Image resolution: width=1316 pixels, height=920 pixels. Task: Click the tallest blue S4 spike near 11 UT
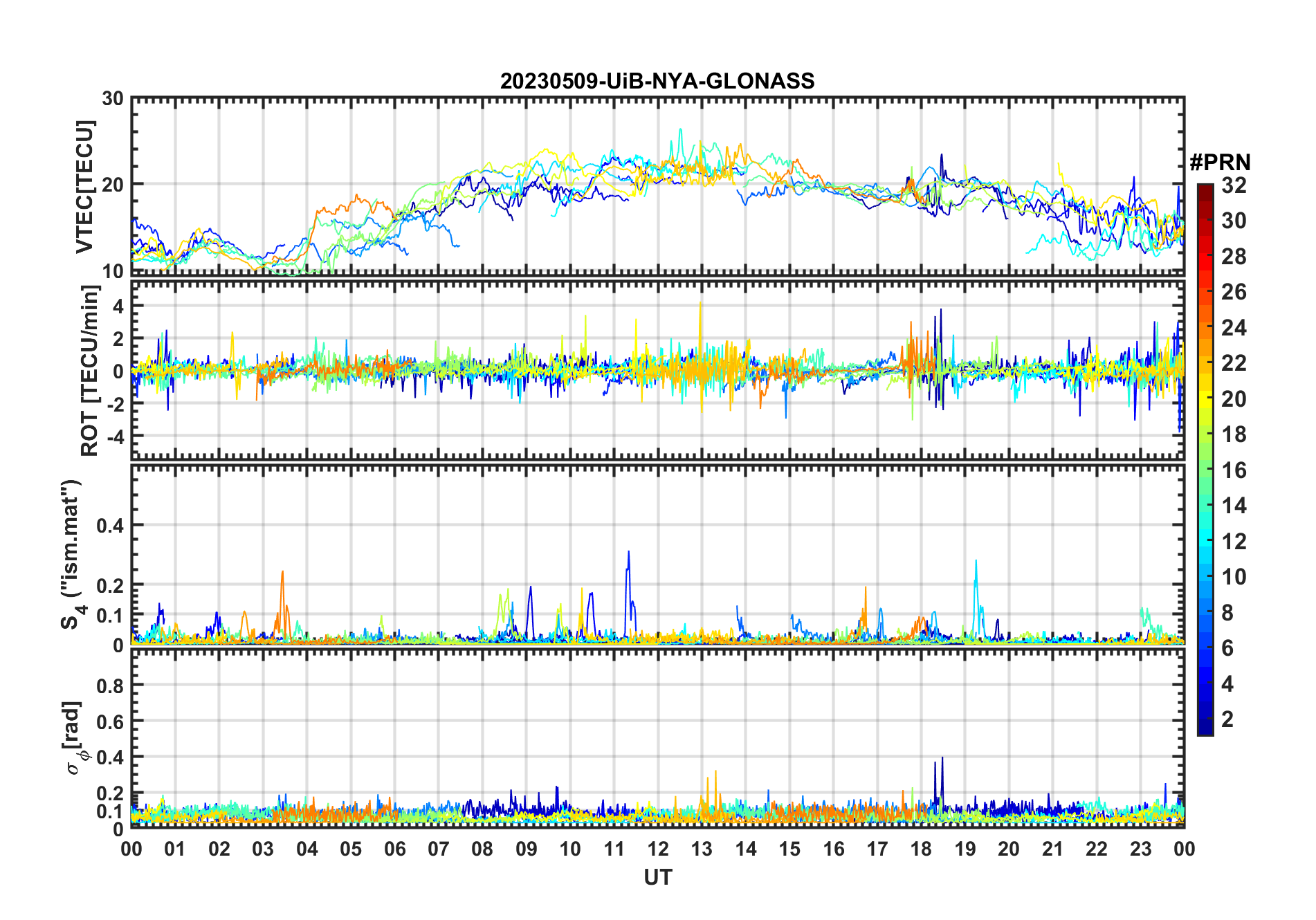pyautogui.click(x=628, y=552)
